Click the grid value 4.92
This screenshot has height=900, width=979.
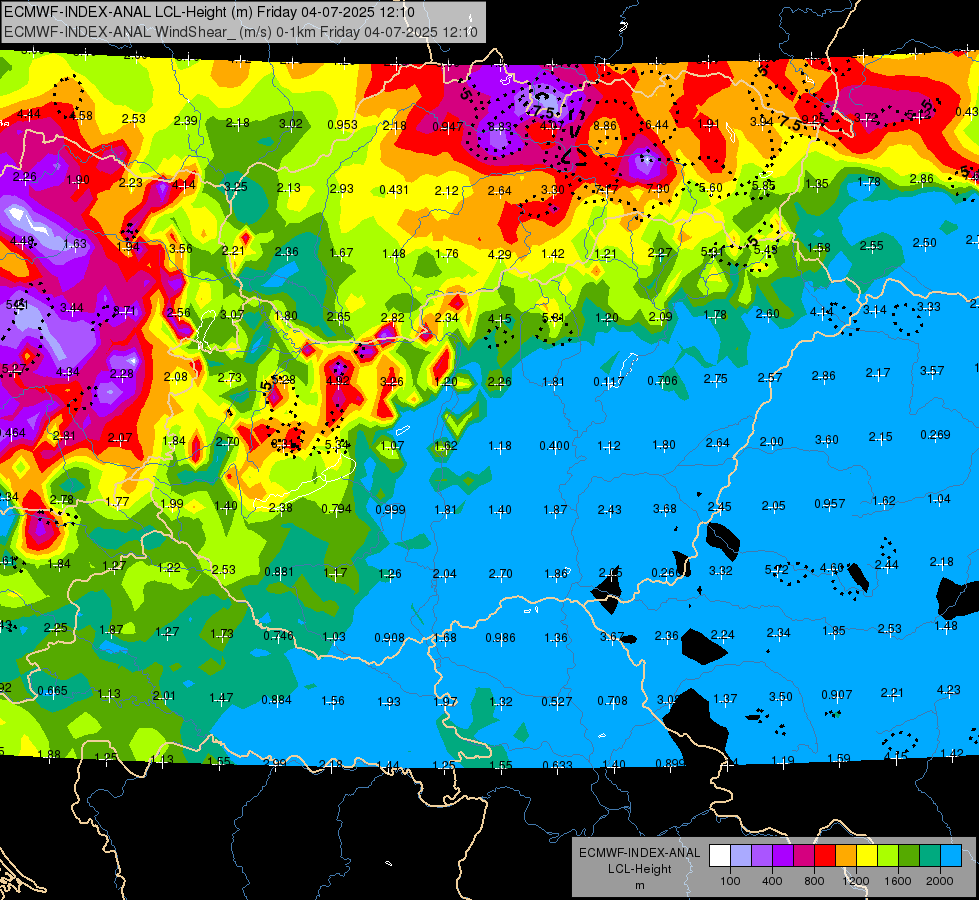(338, 380)
